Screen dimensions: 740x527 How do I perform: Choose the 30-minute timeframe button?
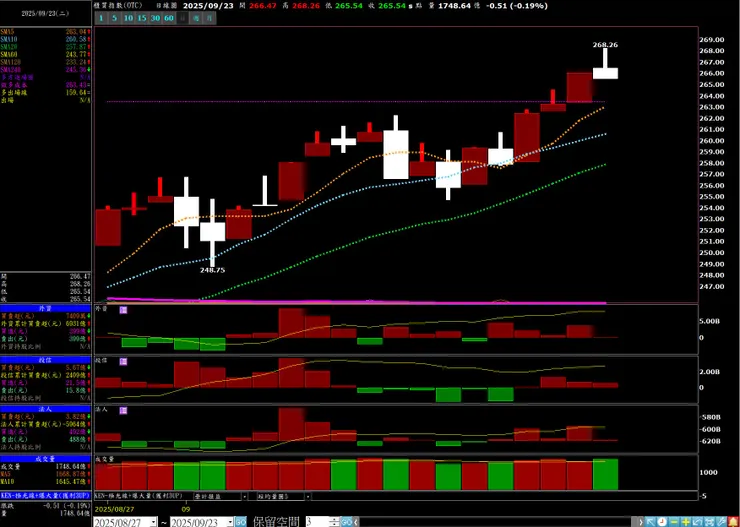(155, 18)
